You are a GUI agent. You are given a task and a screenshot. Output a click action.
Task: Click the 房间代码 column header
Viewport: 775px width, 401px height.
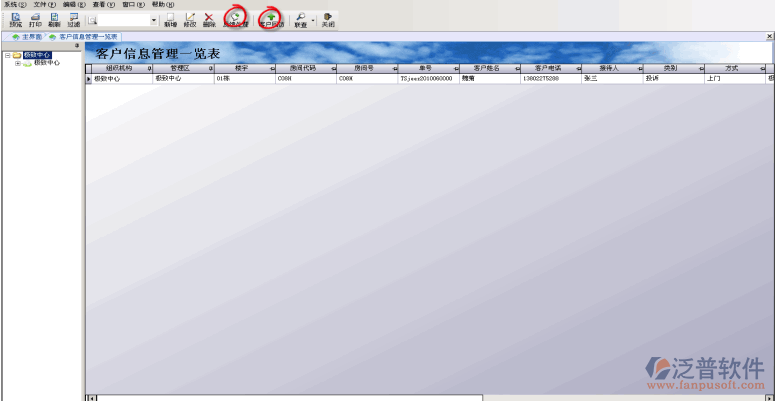click(306, 68)
